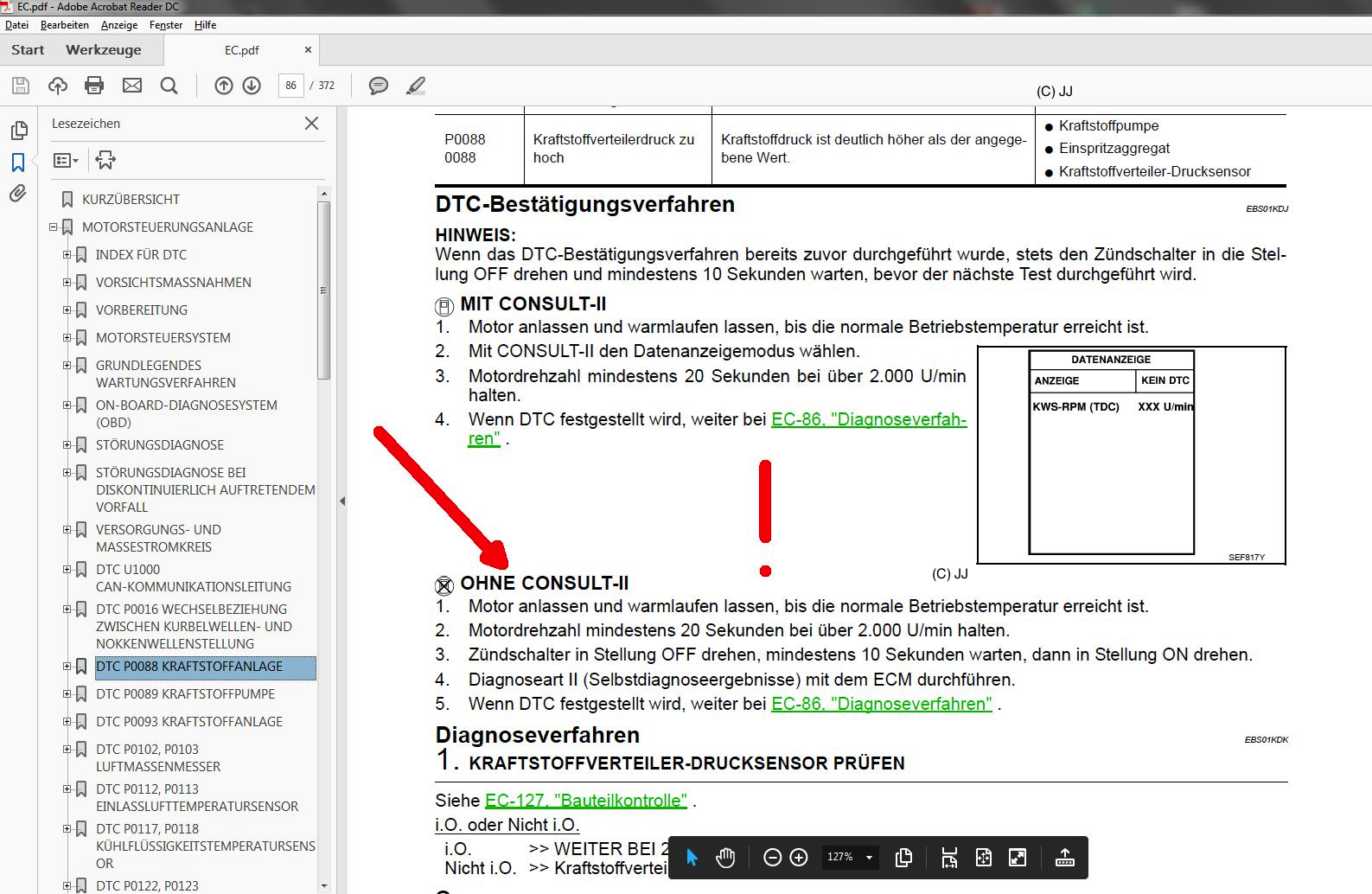Click the print icon in toolbar
The width and height of the screenshot is (1372, 894).
pos(94,86)
